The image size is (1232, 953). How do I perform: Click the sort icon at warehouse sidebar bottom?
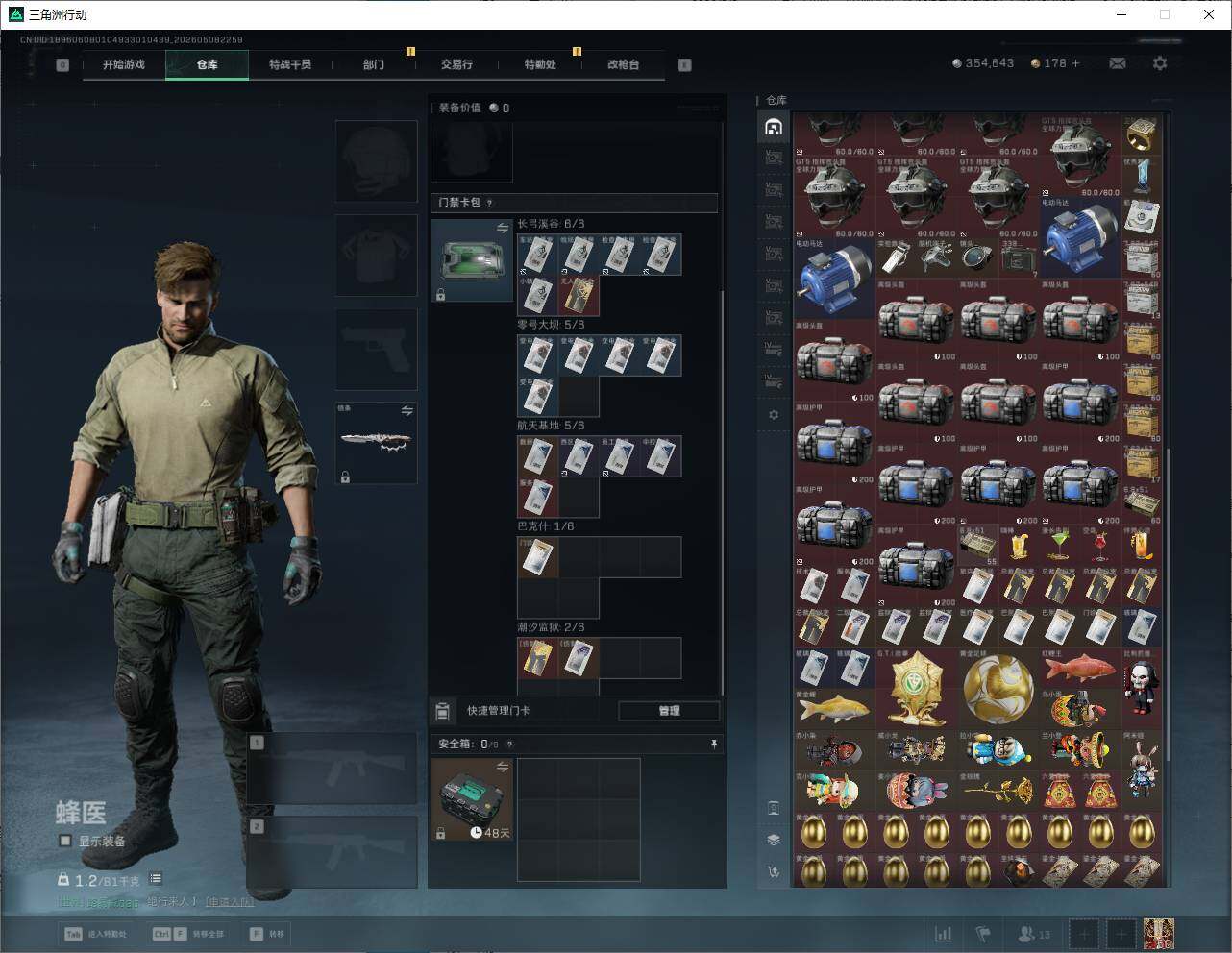click(x=774, y=872)
